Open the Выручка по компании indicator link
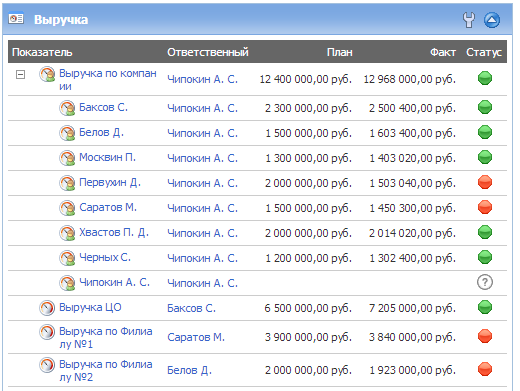The width and height of the screenshot is (520, 391). pos(108,80)
